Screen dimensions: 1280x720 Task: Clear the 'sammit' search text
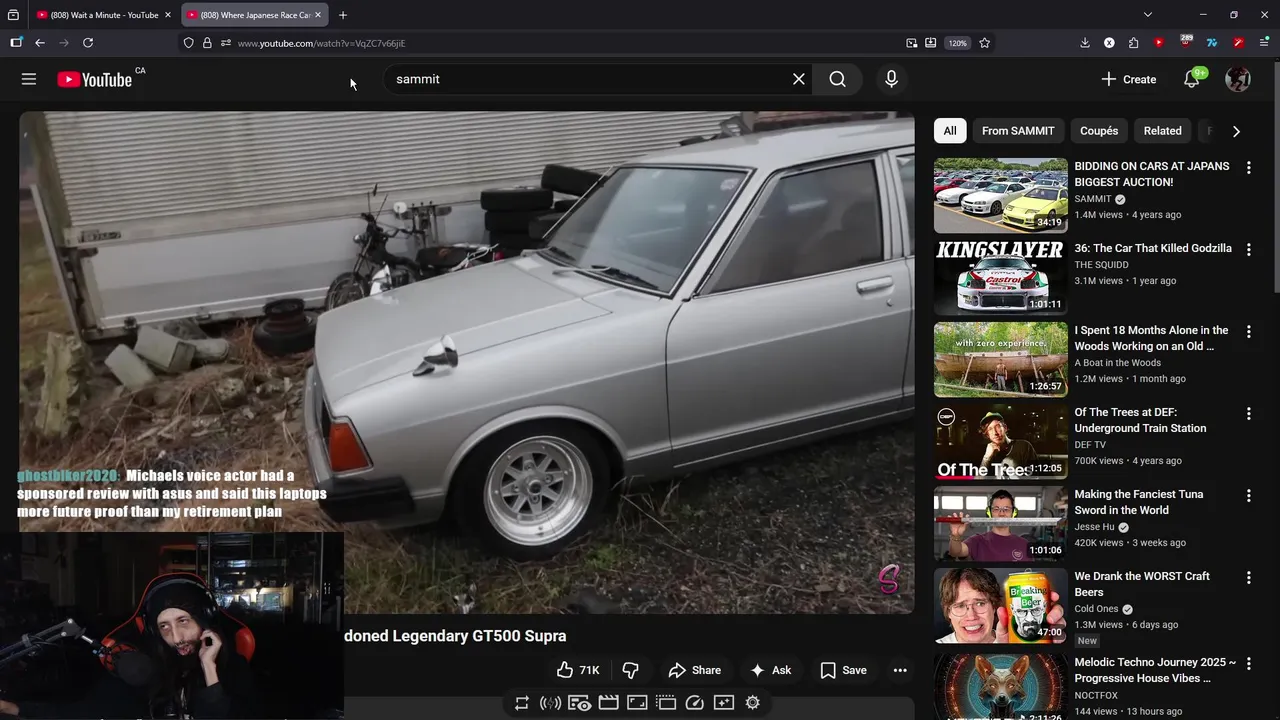798,79
